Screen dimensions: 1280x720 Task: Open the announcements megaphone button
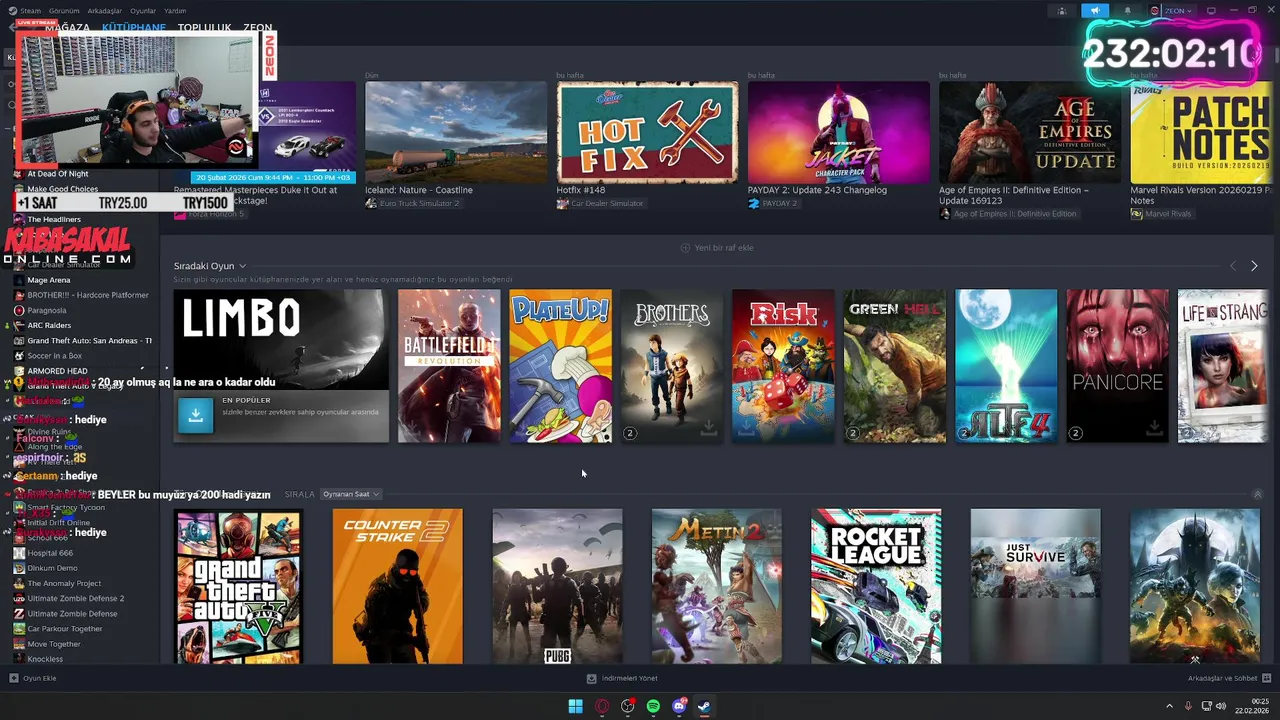click(x=1095, y=11)
